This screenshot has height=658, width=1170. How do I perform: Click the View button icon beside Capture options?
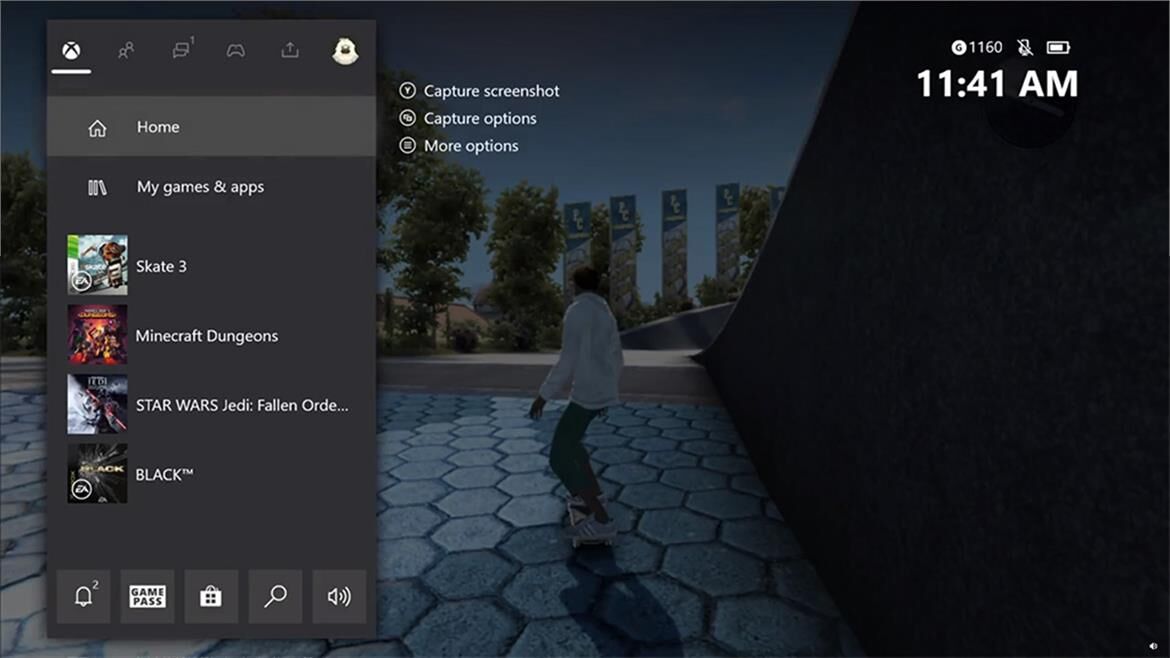coord(407,118)
